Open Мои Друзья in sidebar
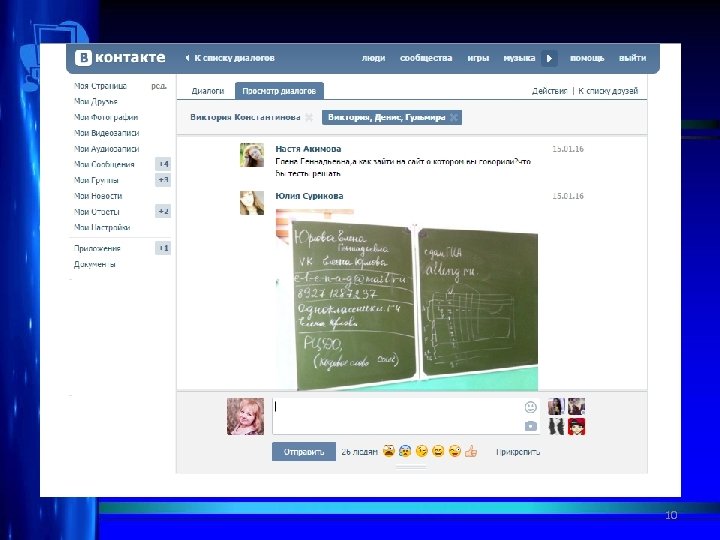The image size is (720, 540). (x=96, y=101)
